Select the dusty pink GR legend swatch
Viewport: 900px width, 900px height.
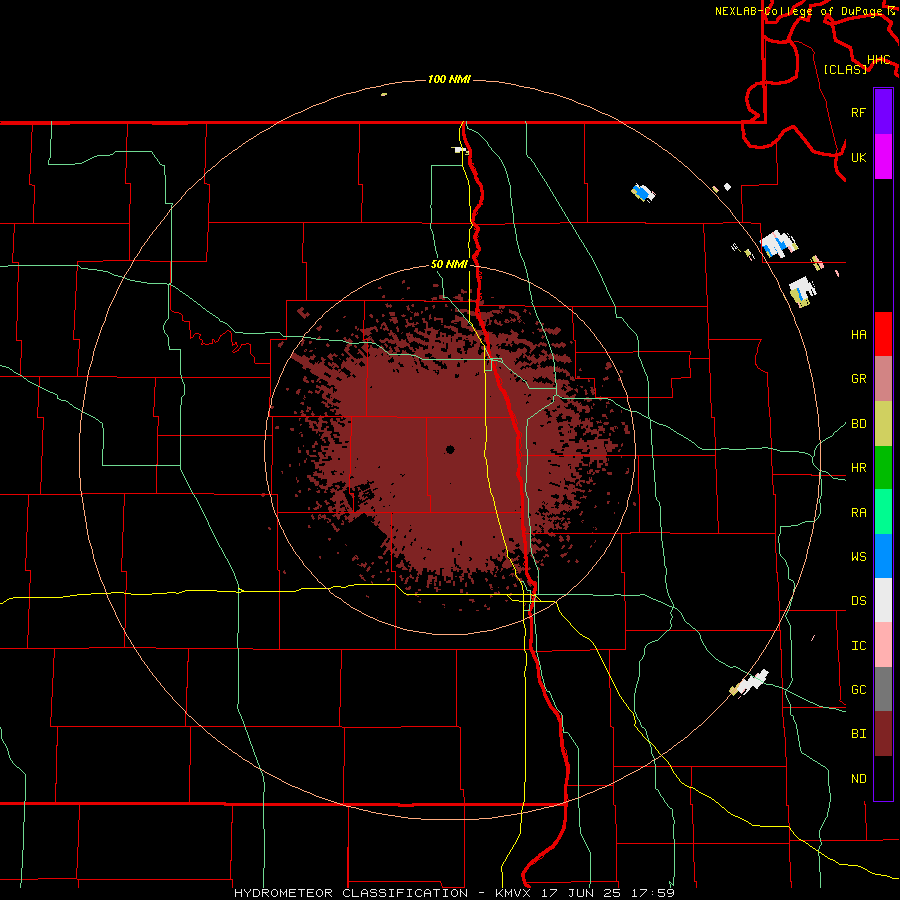(883, 379)
